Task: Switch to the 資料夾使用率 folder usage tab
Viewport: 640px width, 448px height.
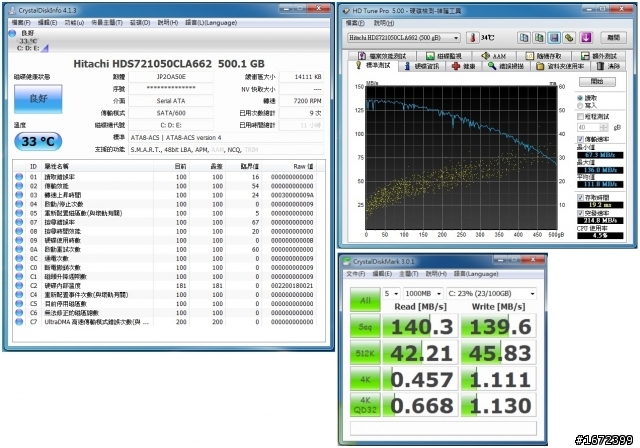Action: tap(560, 66)
